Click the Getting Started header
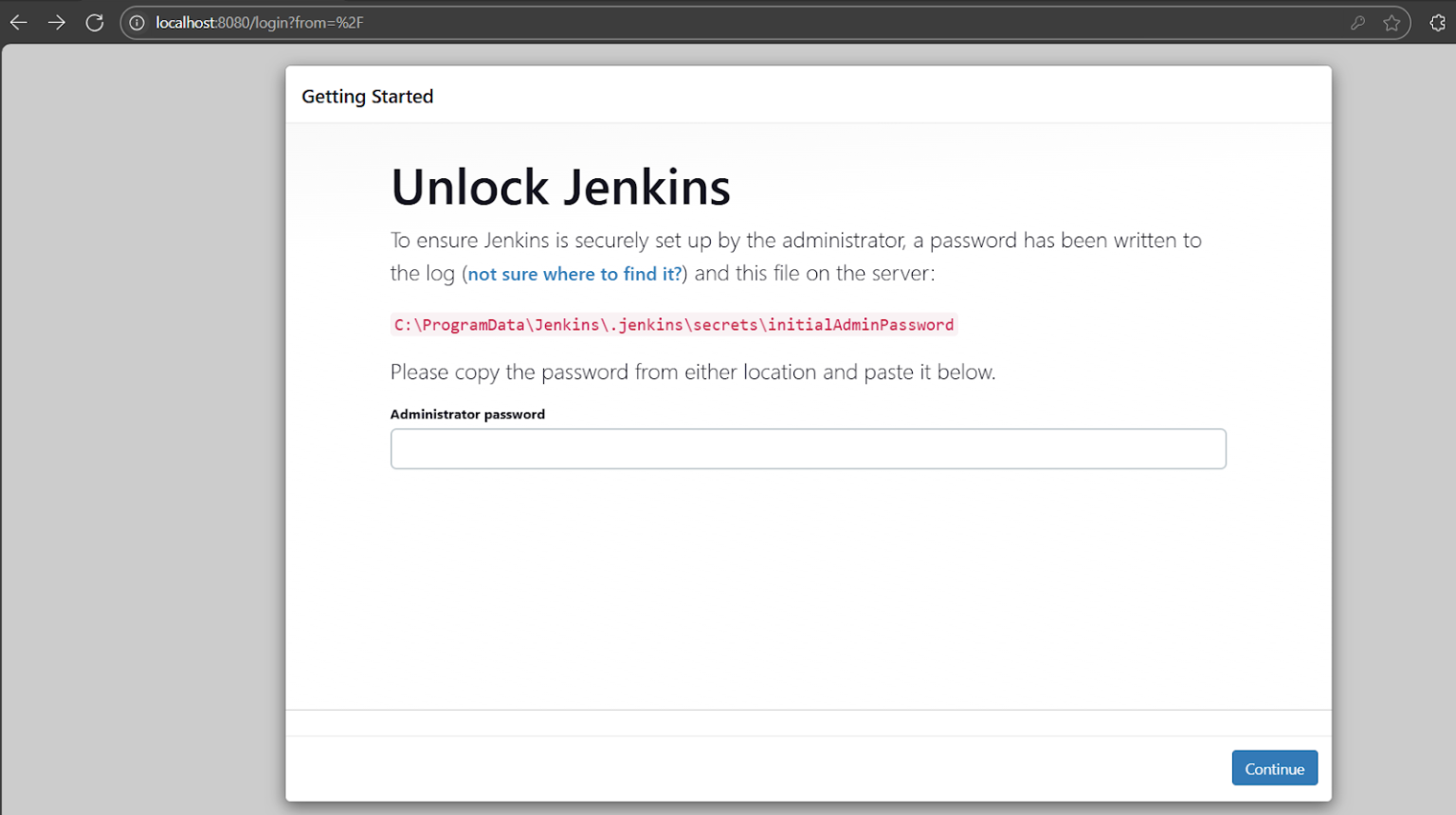The image size is (1456, 815). coord(367,96)
